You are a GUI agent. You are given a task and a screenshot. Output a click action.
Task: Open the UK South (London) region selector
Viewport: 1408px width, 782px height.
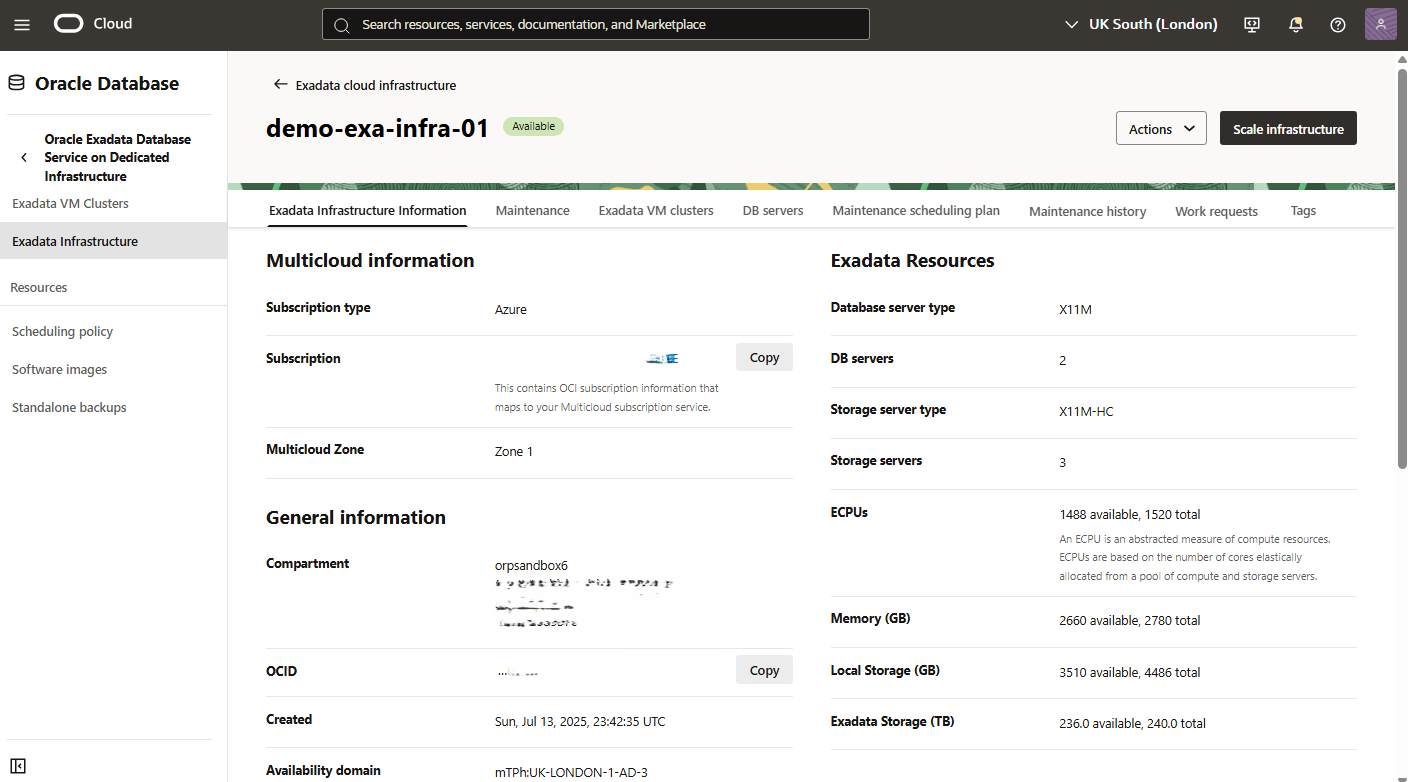click(1140, 24)
